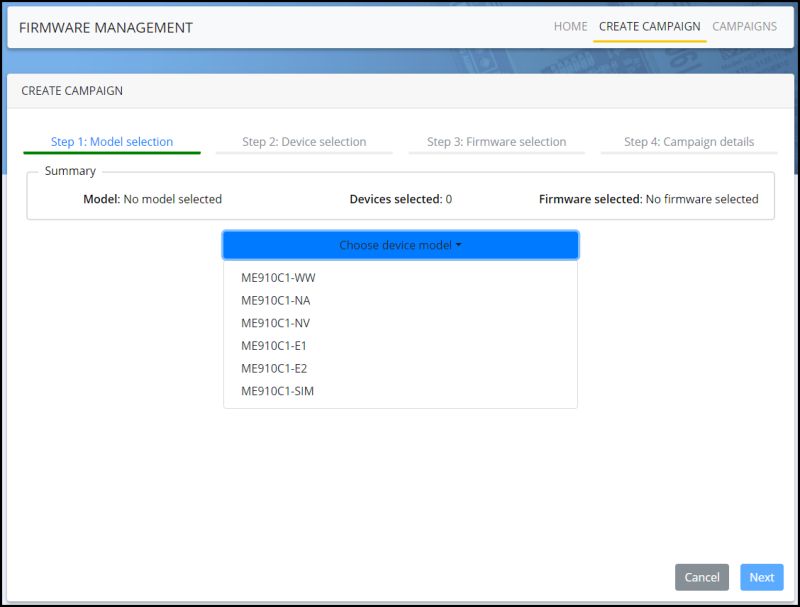This screenshot has height=607, width=800.
Task: Select ME910C1-WW from the model list
Action: (x=401, y=278)
